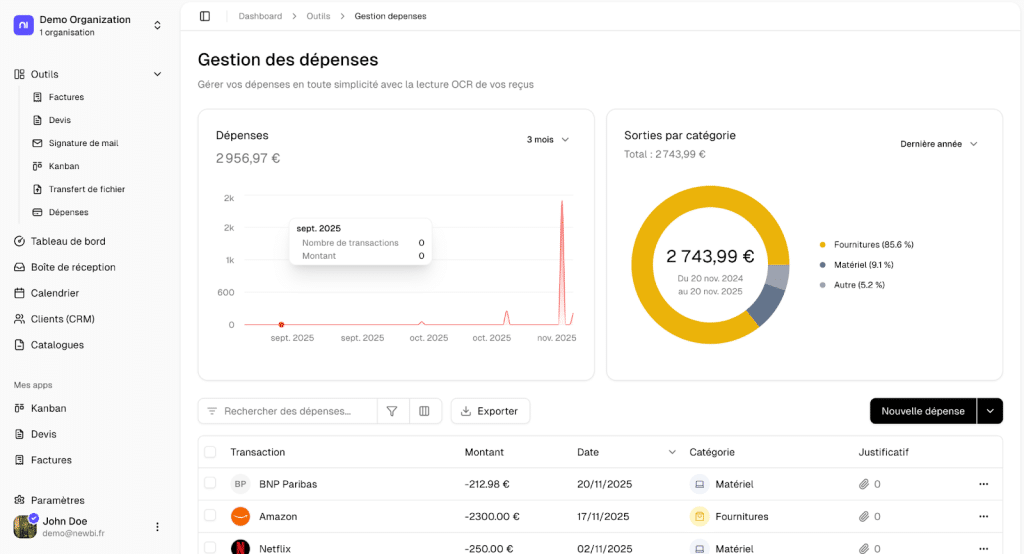
Task: Tick the Amazon transaction checkbox
Action: 210,516
